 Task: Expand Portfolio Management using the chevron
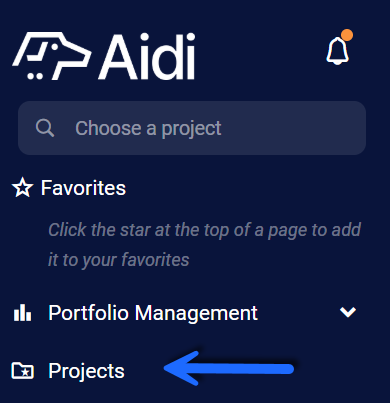348,312
